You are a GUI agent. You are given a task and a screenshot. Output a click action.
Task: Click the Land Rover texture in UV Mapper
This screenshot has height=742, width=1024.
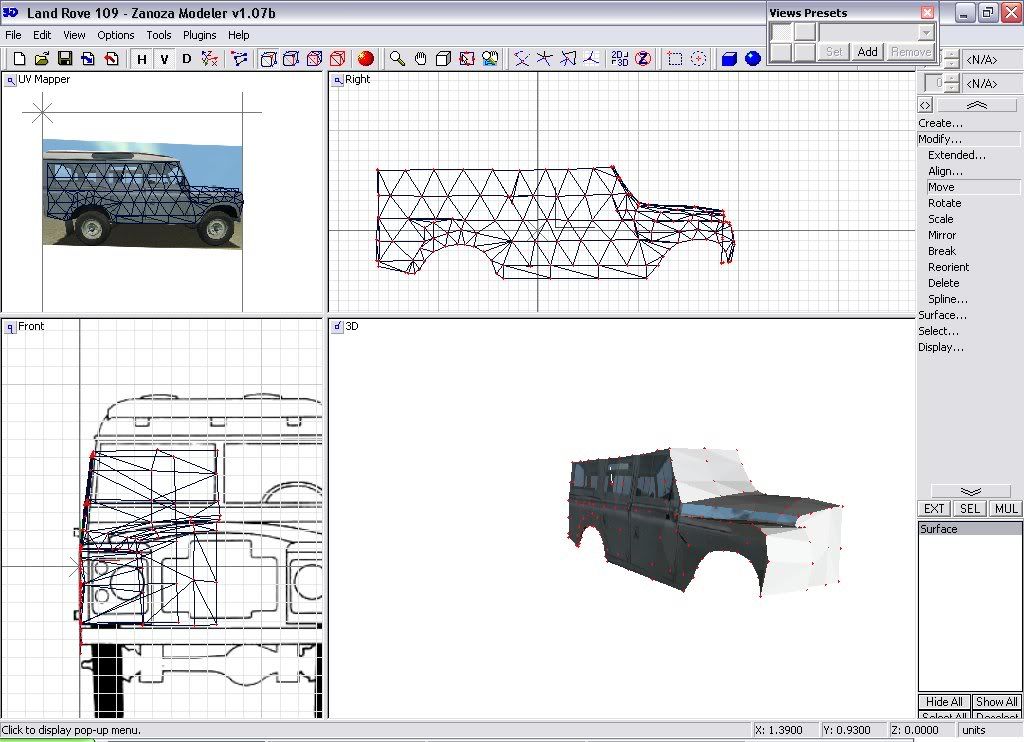[142, 193]
